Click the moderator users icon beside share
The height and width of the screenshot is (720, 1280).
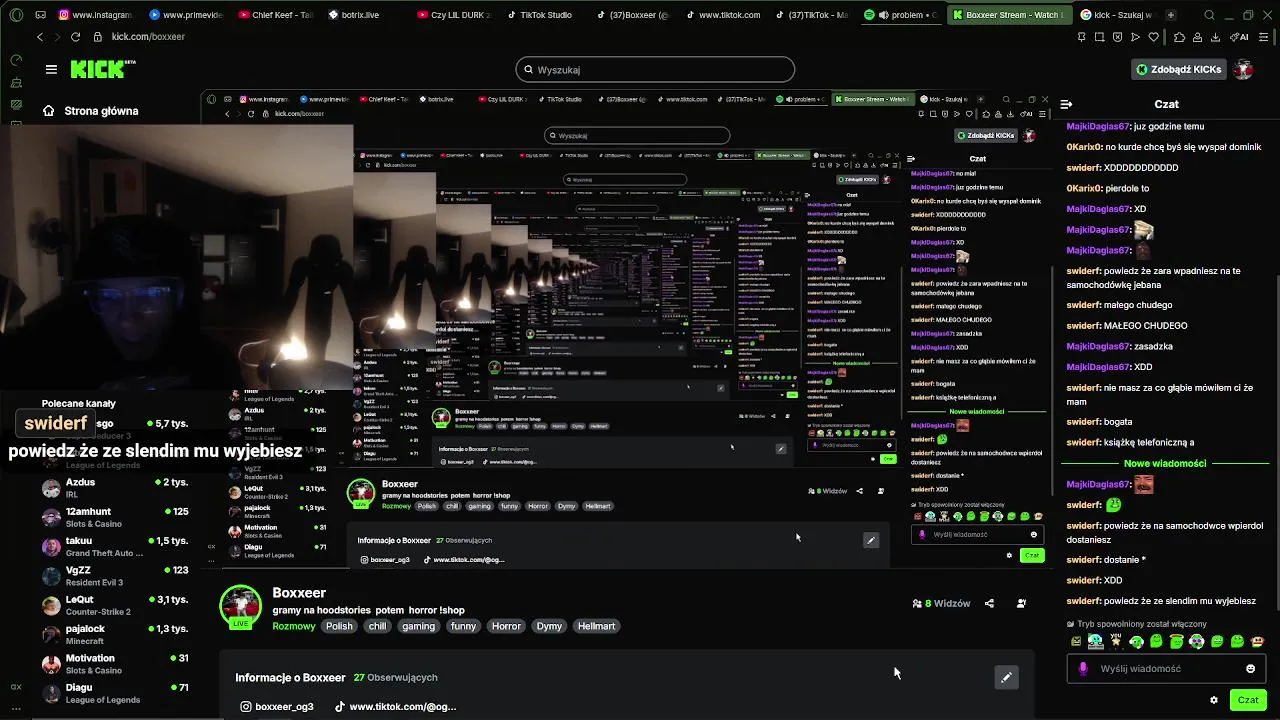tap(1021, 603)
